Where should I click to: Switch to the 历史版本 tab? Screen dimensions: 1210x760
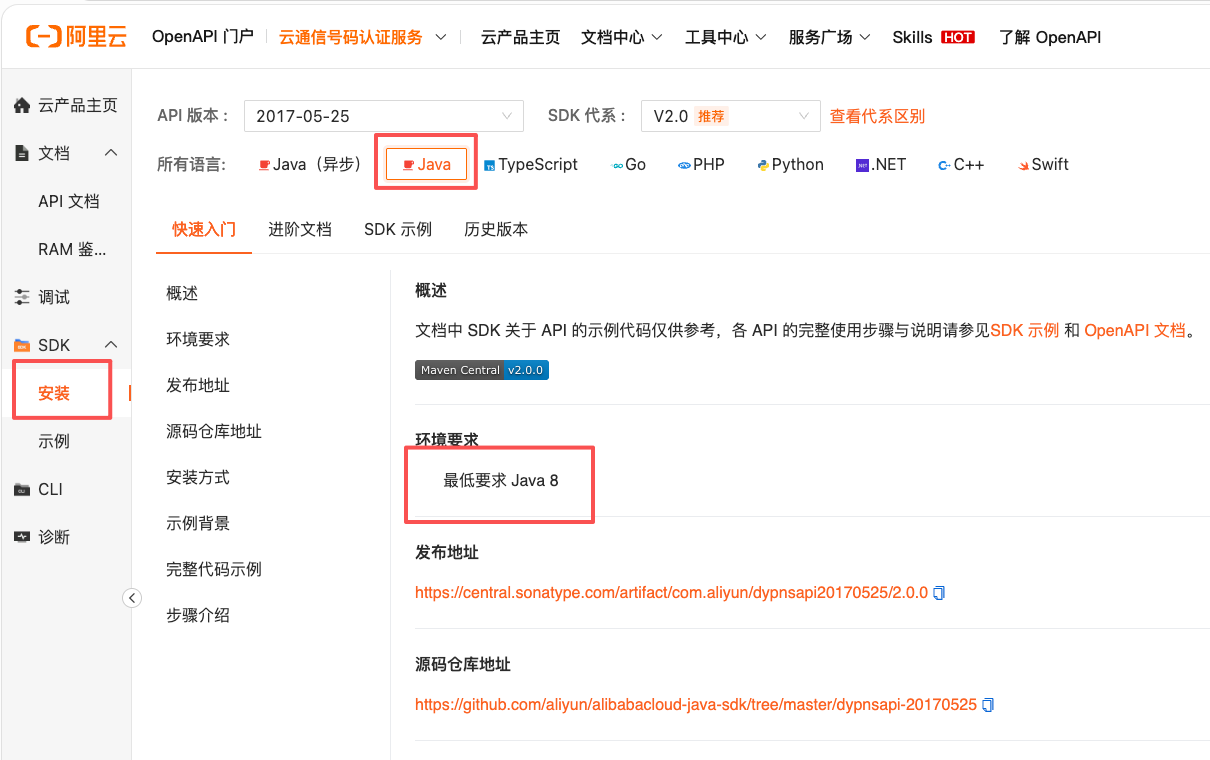tap(496, 229)
